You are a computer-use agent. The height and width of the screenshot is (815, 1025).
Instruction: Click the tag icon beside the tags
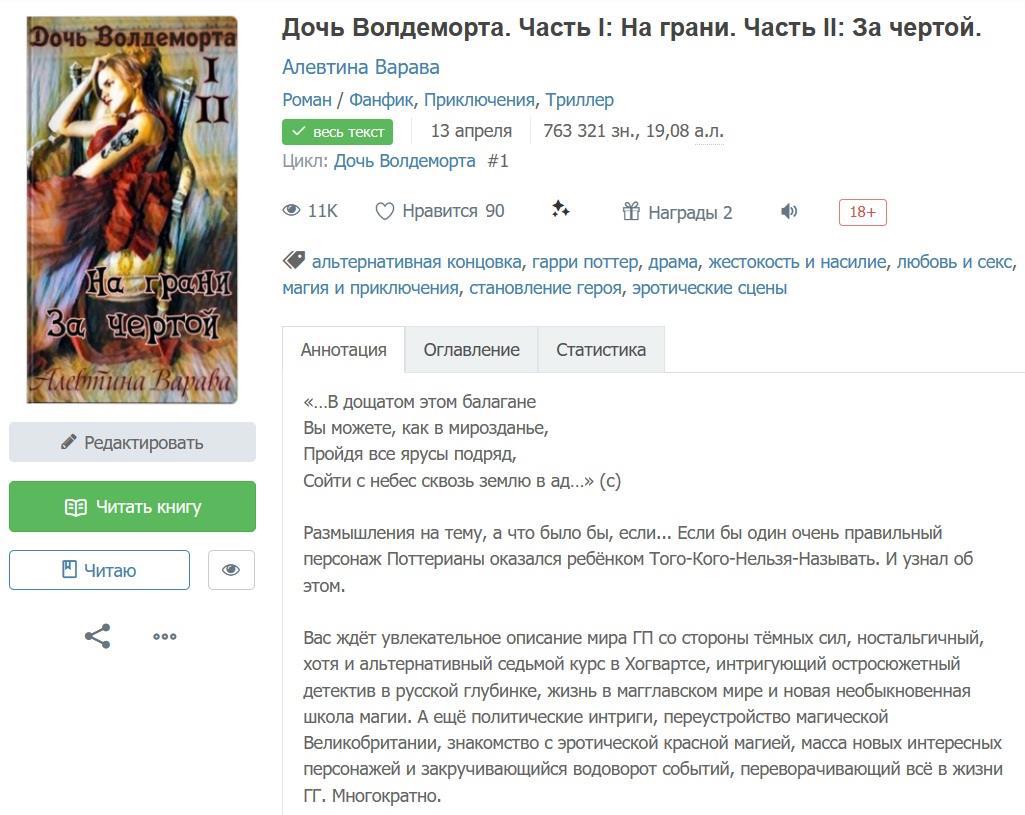[x=293, y=261]
